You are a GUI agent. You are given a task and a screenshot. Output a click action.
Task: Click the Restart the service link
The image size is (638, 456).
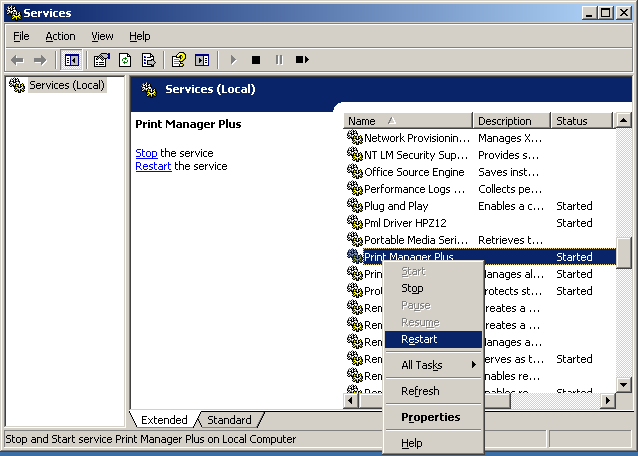(153, 166)
